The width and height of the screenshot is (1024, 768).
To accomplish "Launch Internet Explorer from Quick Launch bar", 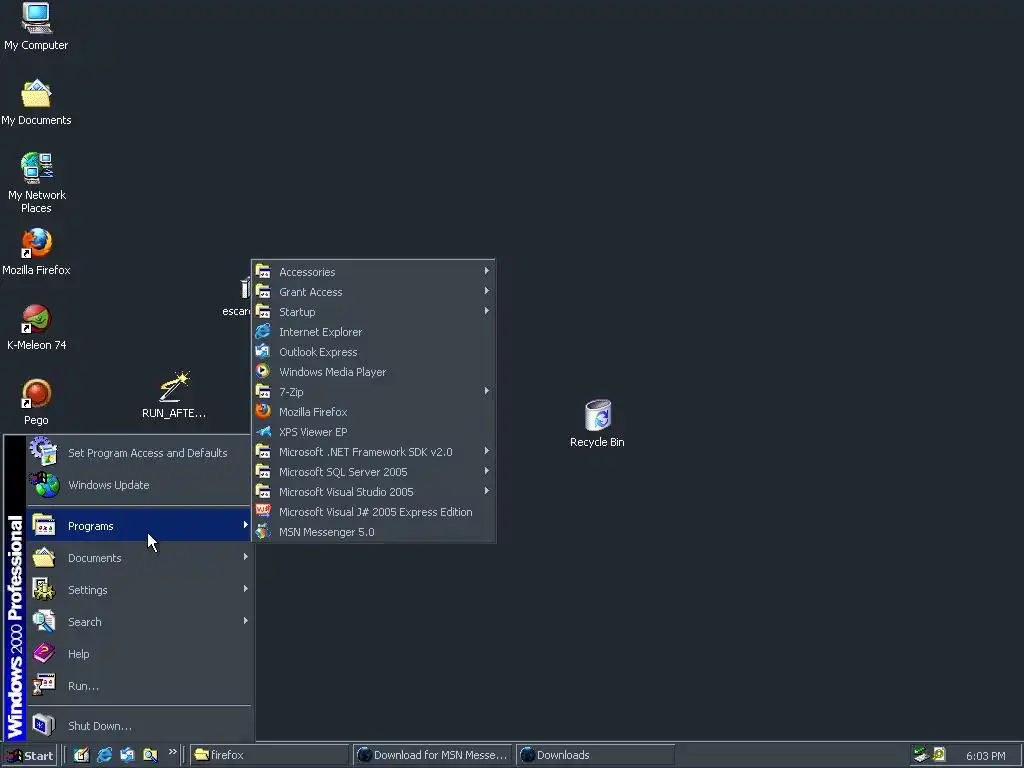I will [104, 755].
